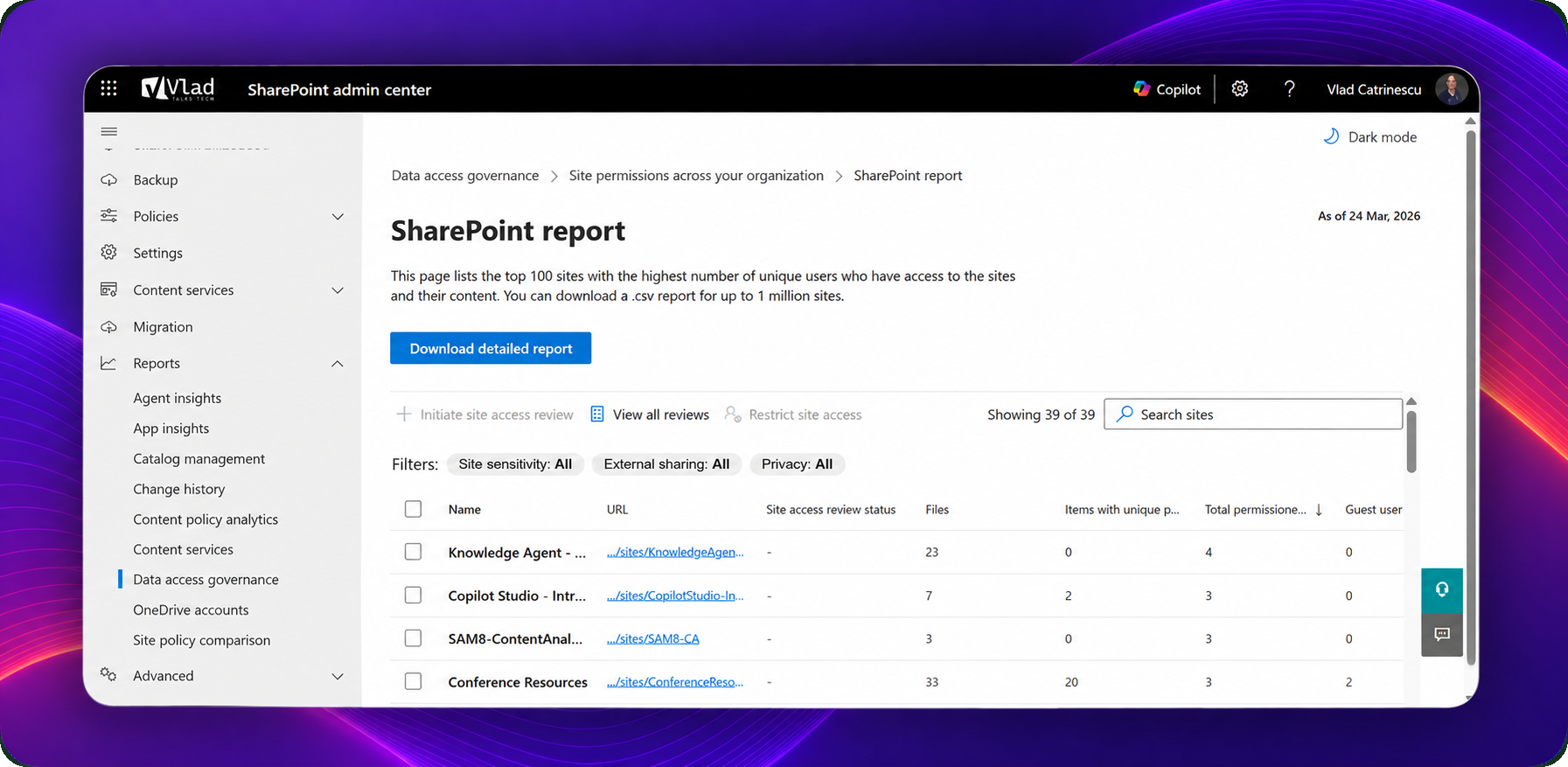The image size is (1568, 767).
Task: Open OneDrive accounts report
Action: (191, 610)
